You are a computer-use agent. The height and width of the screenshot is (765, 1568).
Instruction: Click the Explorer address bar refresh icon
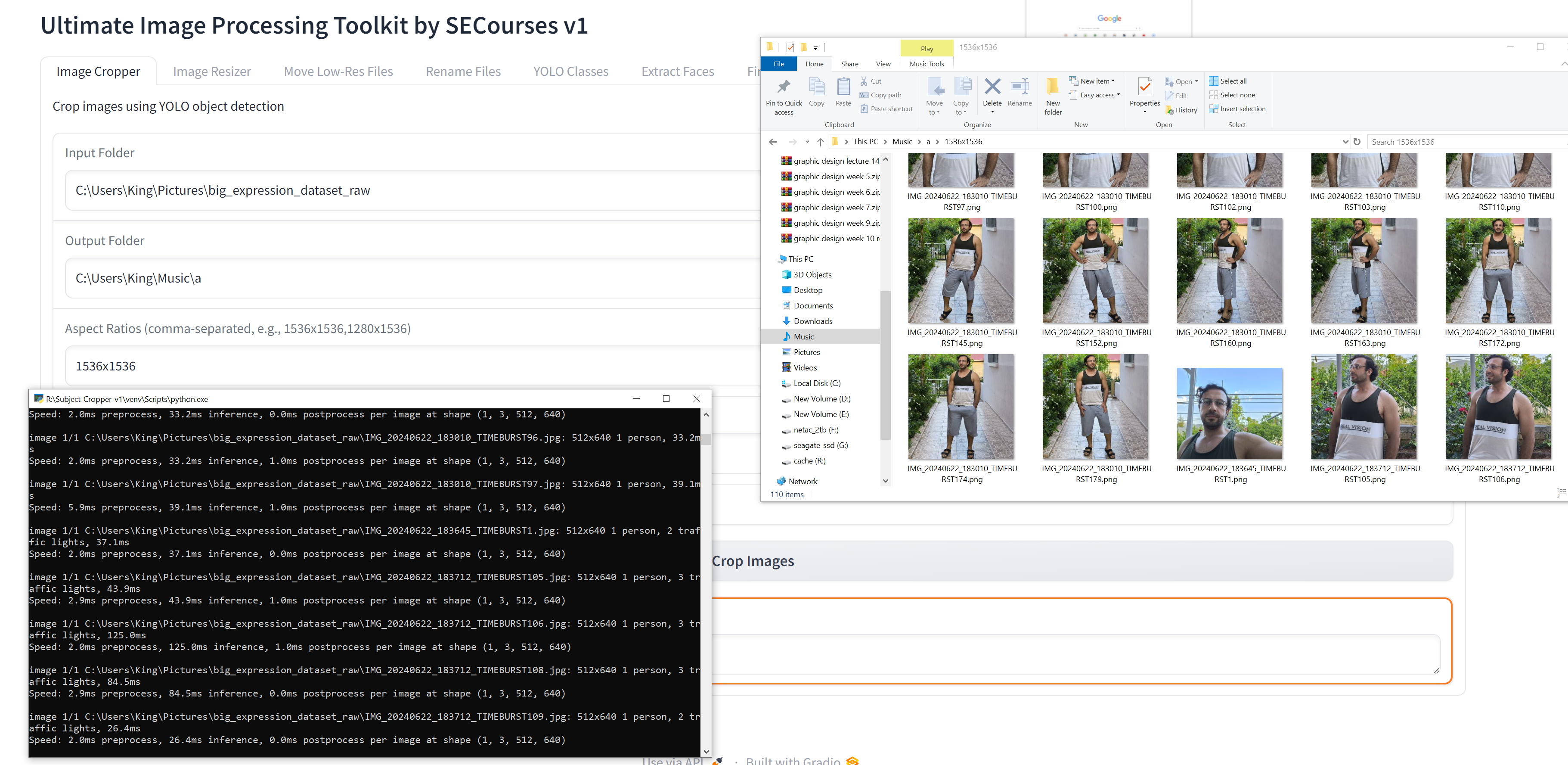[1357, 141]
